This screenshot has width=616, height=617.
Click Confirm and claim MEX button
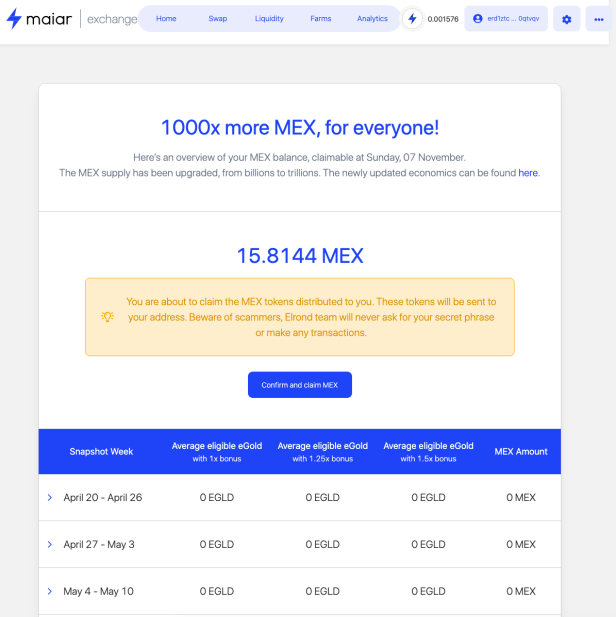tap(300, 385)
